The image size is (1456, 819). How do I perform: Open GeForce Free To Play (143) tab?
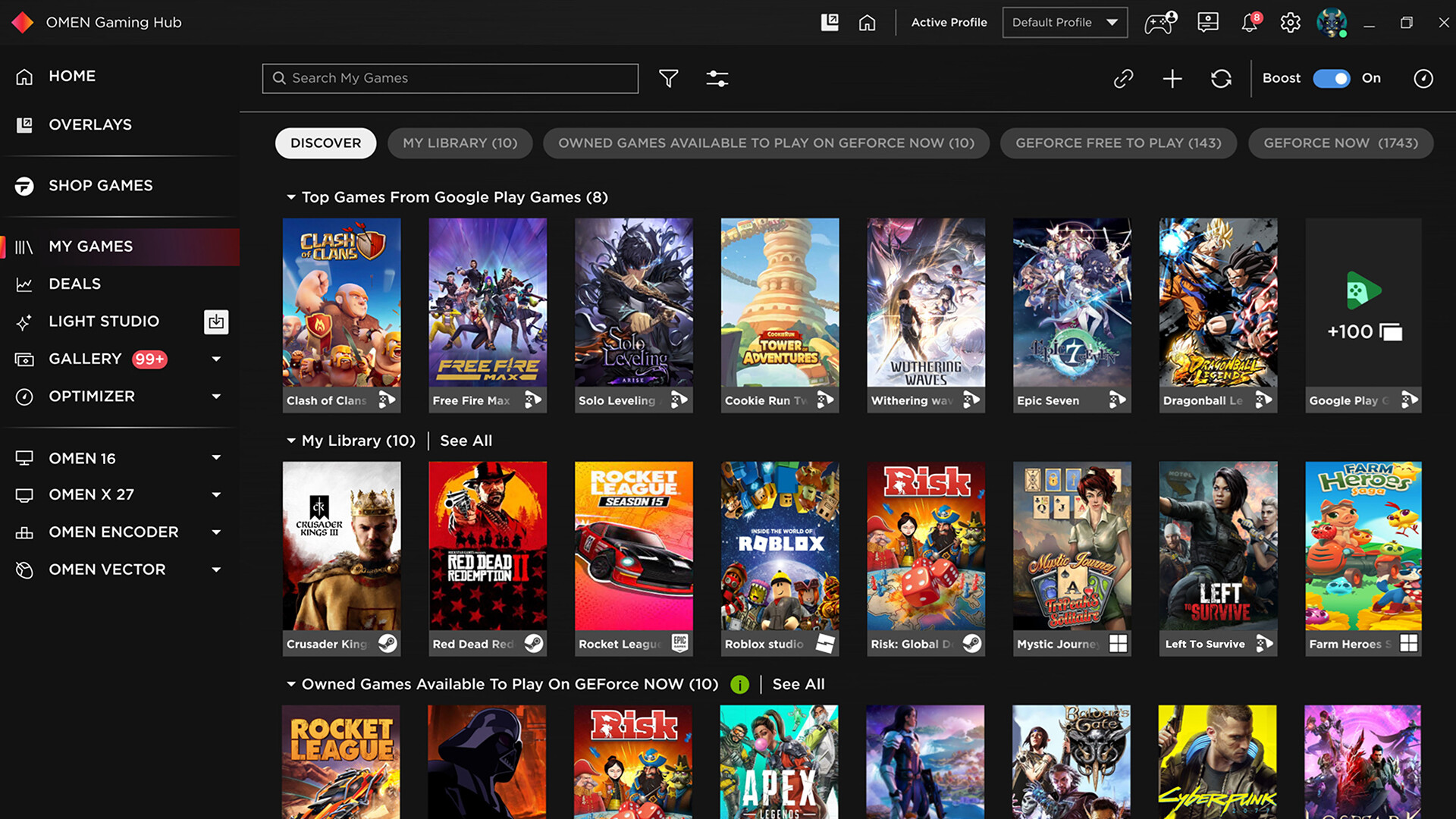[1119, 143]
